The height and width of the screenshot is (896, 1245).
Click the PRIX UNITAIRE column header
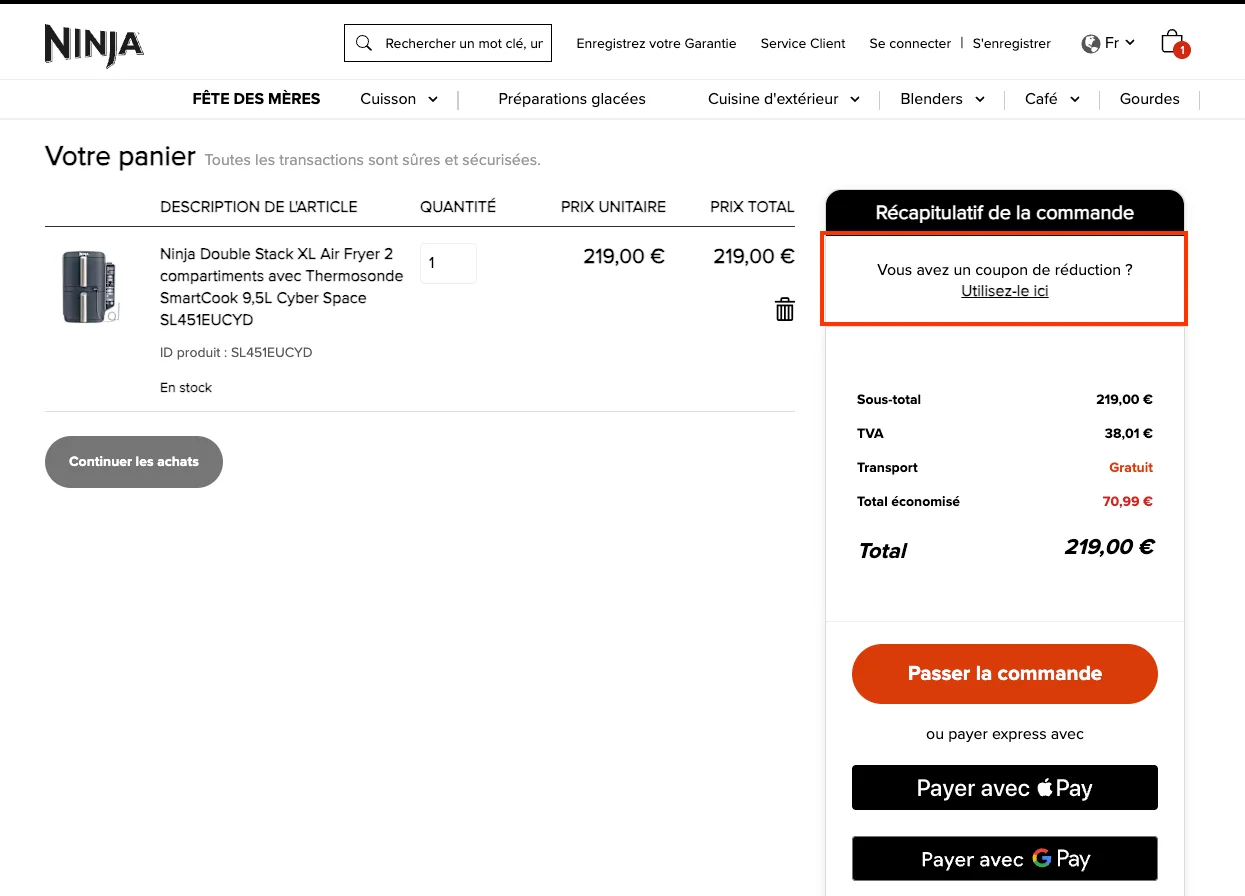(x=613, y=207)
